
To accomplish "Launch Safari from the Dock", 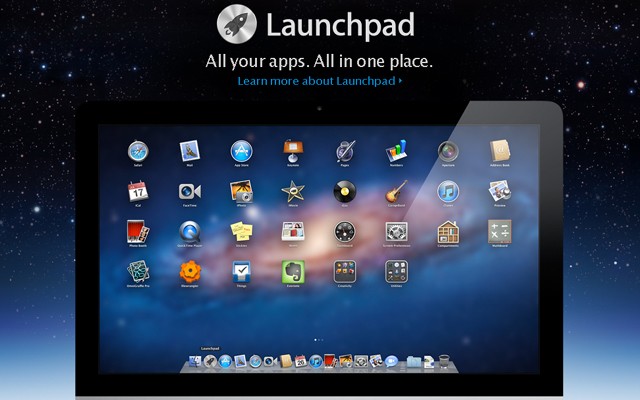I will pos(256,361).
